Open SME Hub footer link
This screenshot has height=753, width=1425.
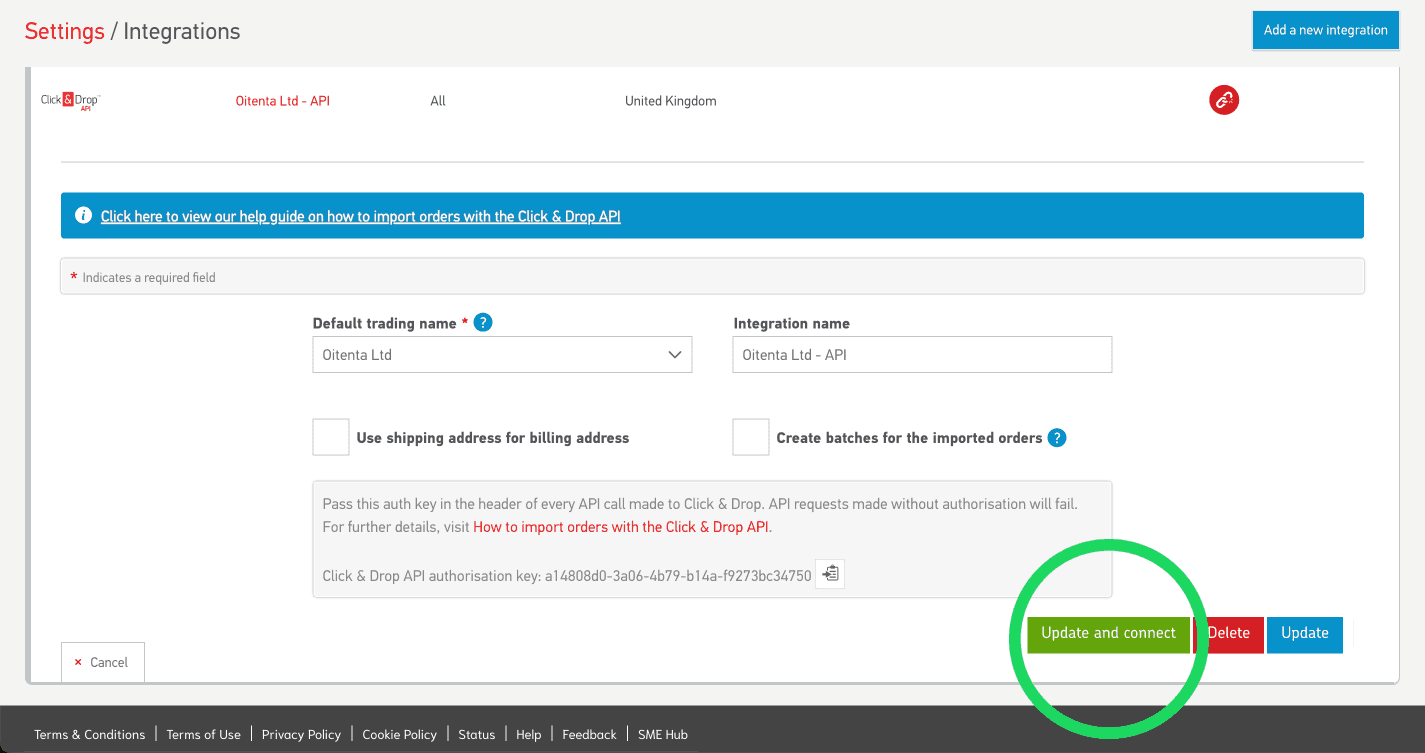[x=663, y=734]
